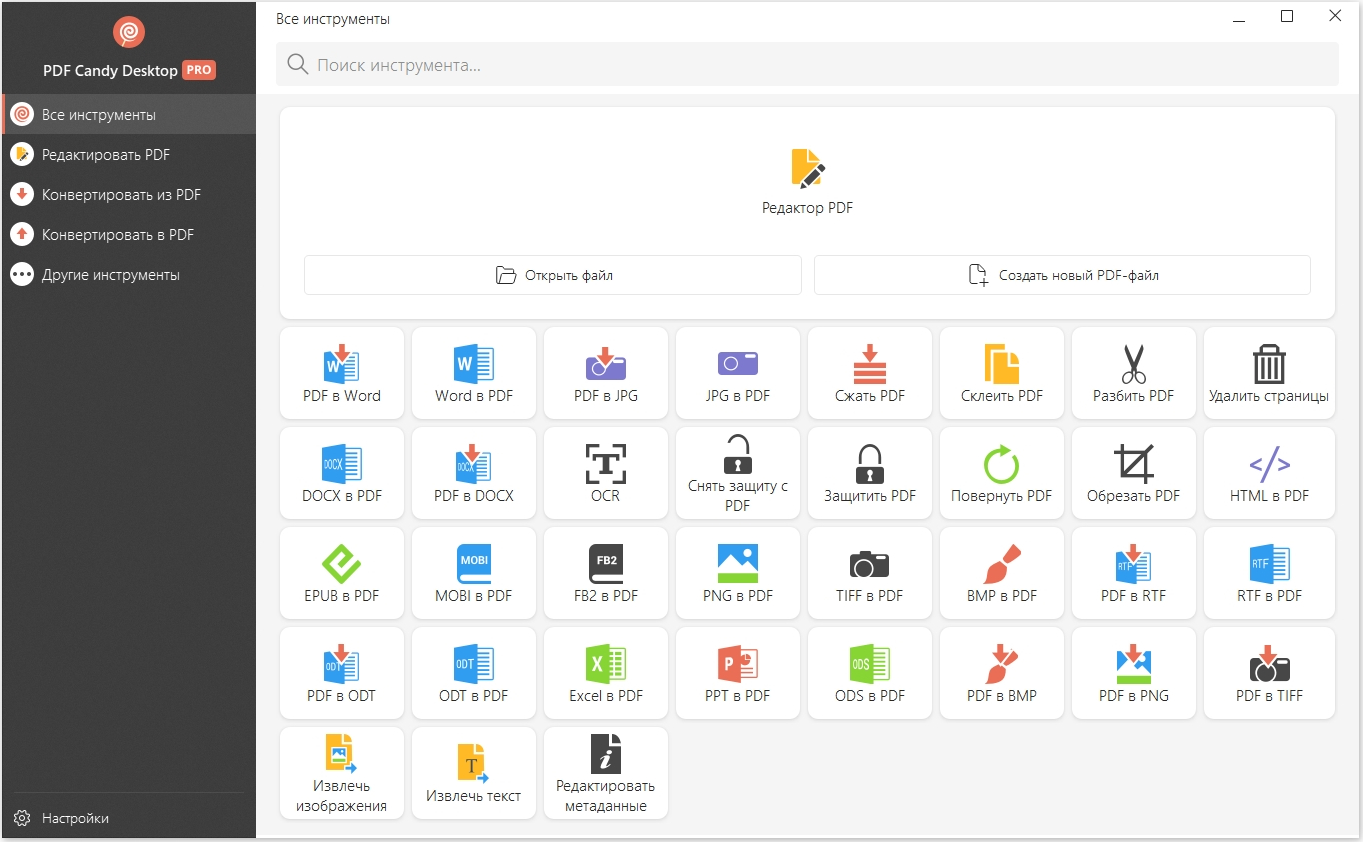This screenshot has height=842, width=1363.
Task: Choose the Защитить PDF padlock tool
Action: 869,472
